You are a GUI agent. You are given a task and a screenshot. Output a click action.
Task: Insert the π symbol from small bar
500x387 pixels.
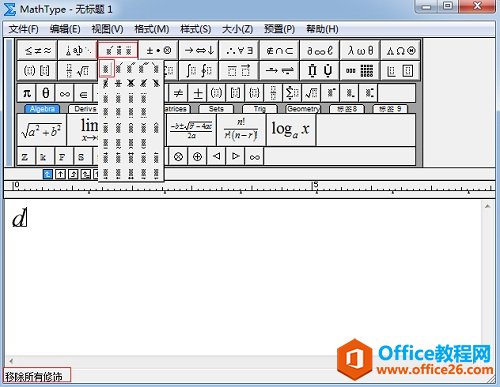coord(26,93)
